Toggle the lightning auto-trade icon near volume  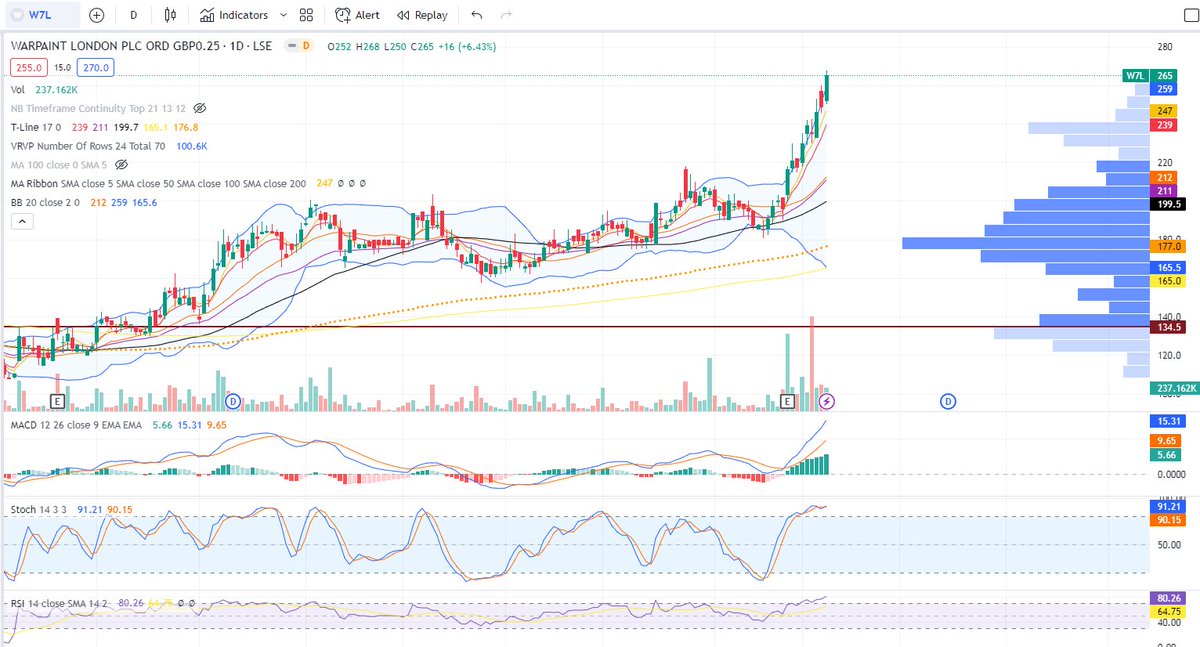point(828,401)
